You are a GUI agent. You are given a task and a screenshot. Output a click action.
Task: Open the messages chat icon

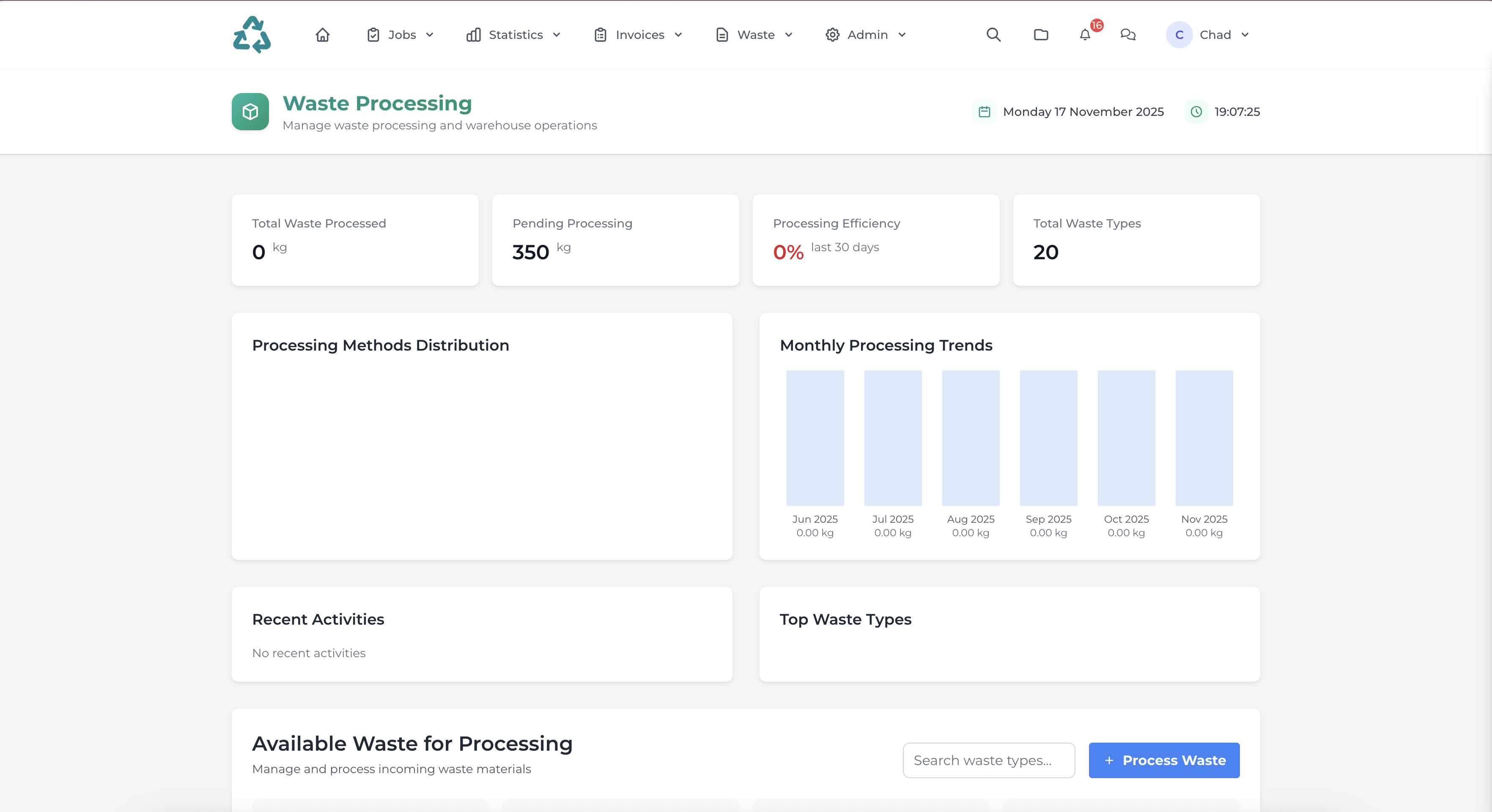(1128, 35)
